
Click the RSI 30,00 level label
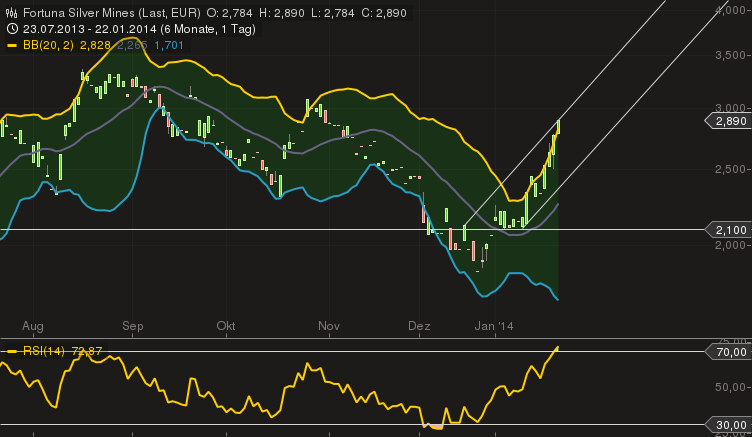(732, 426)
